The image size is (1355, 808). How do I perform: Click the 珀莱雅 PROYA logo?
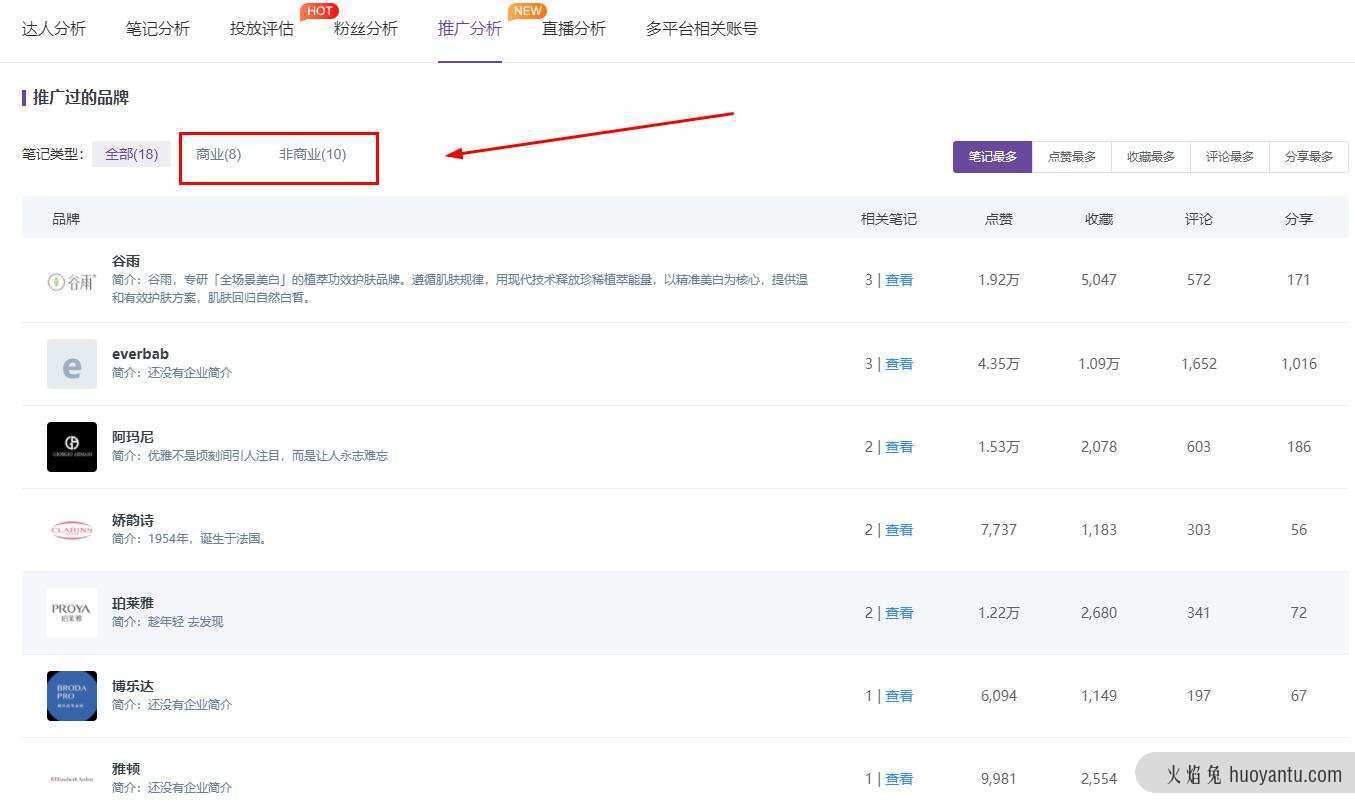(72, 613)
